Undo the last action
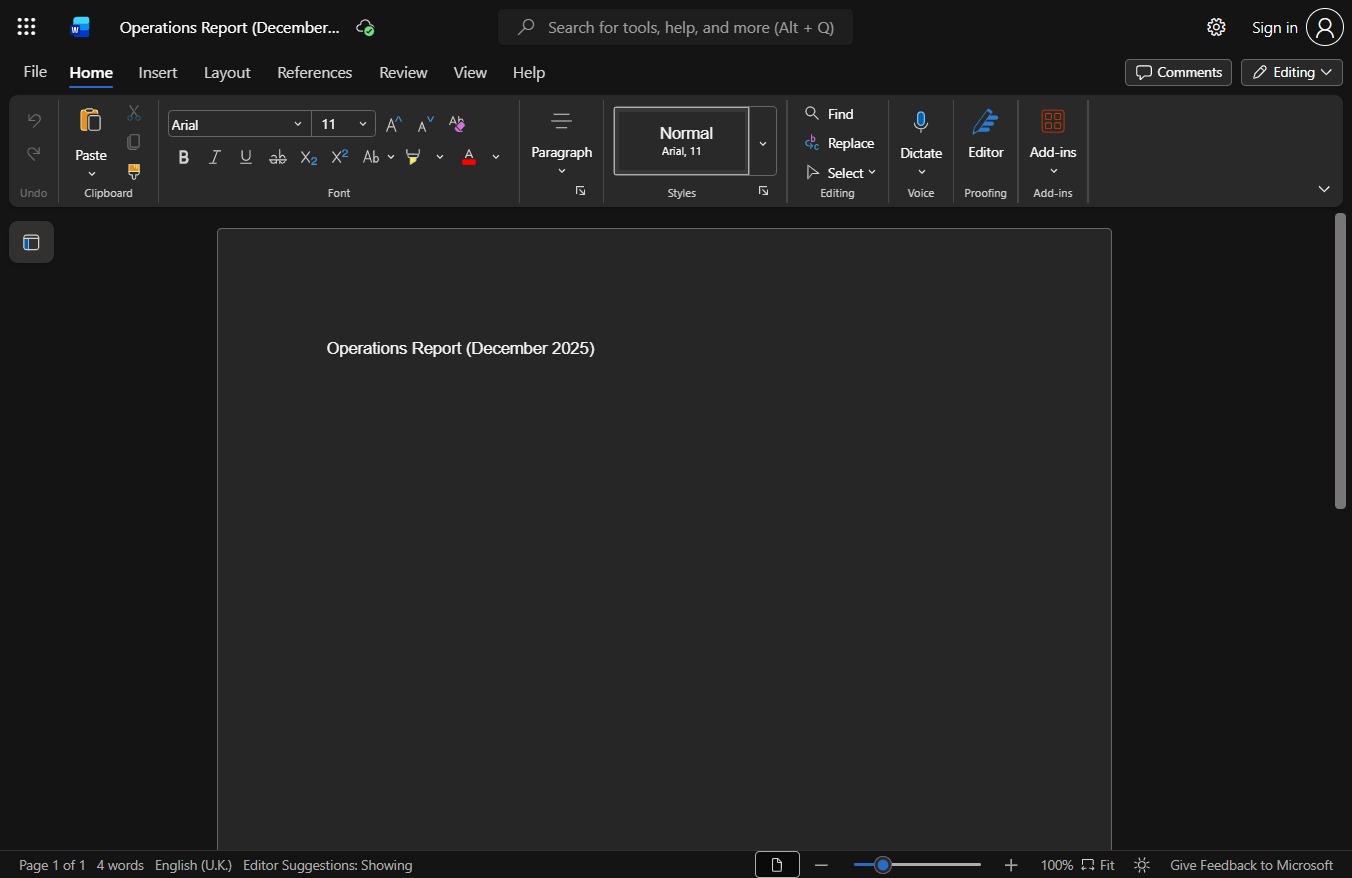This screenshot has height=878, width=1352. (34, 120)
